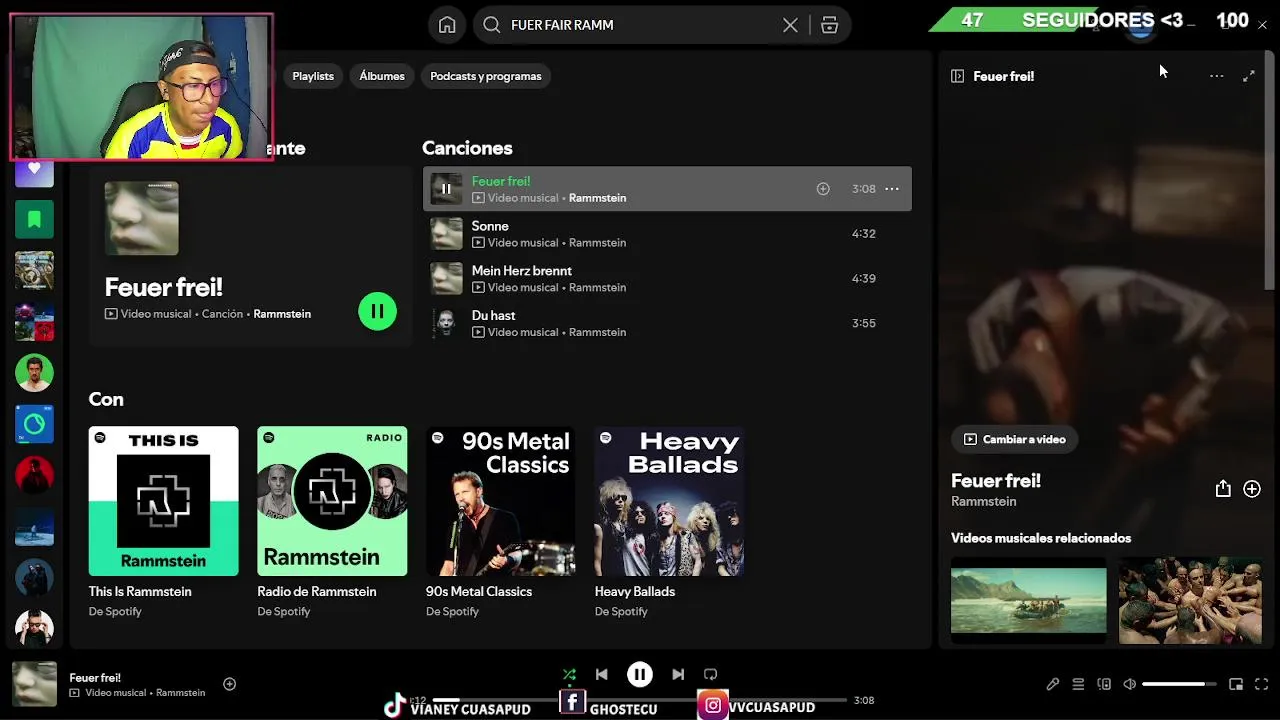Collapse the Now Playing side panel icon
The height and width of the screenshot is (720, 1280).
[957, 76]
